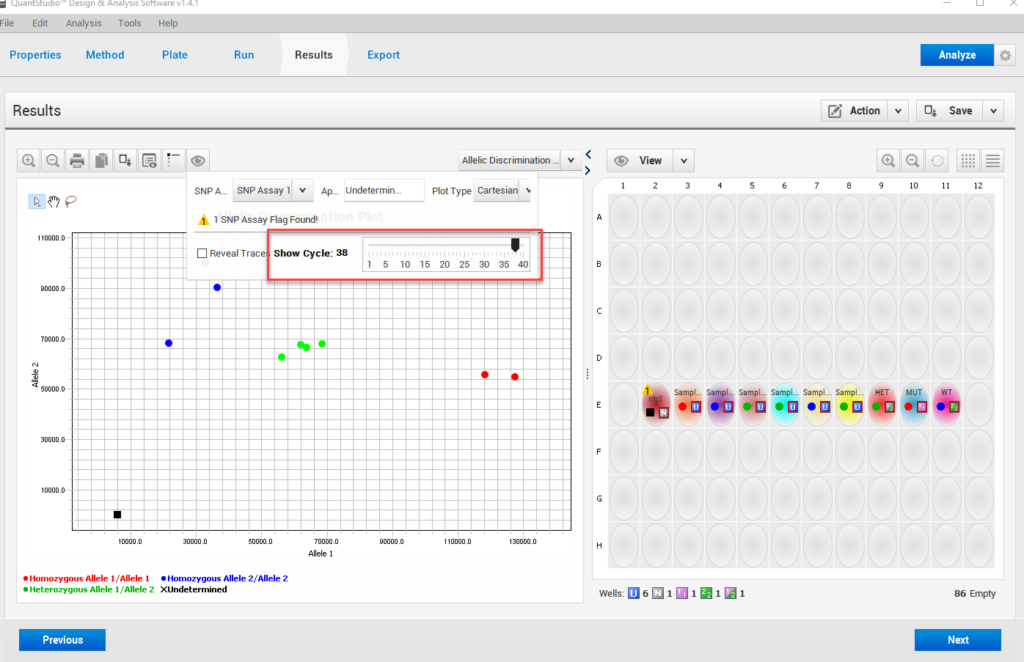Click the copy plot icon
The width and height of the screenshot is (1024, 662).
tap(101, 160)
